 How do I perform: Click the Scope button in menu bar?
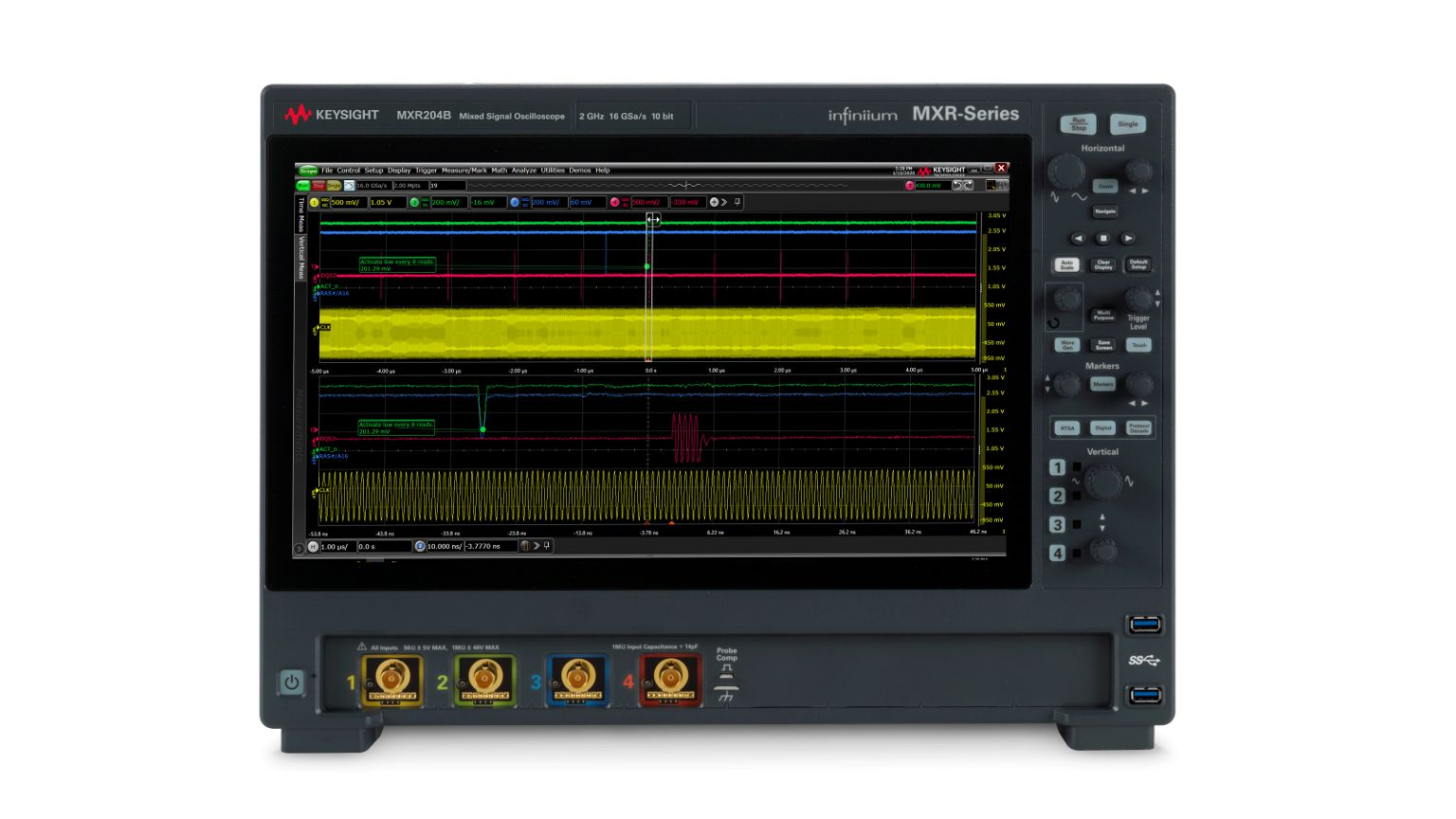(x=308, y=171)
